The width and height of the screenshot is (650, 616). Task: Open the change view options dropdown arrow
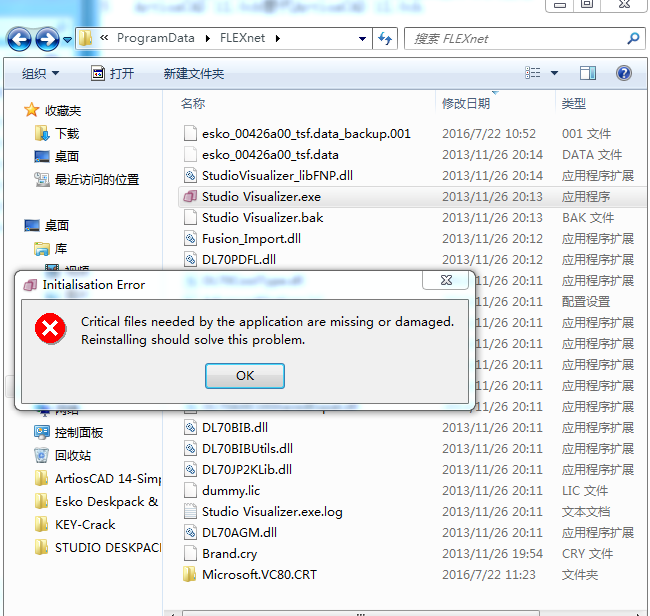click(x=554, y=73)
